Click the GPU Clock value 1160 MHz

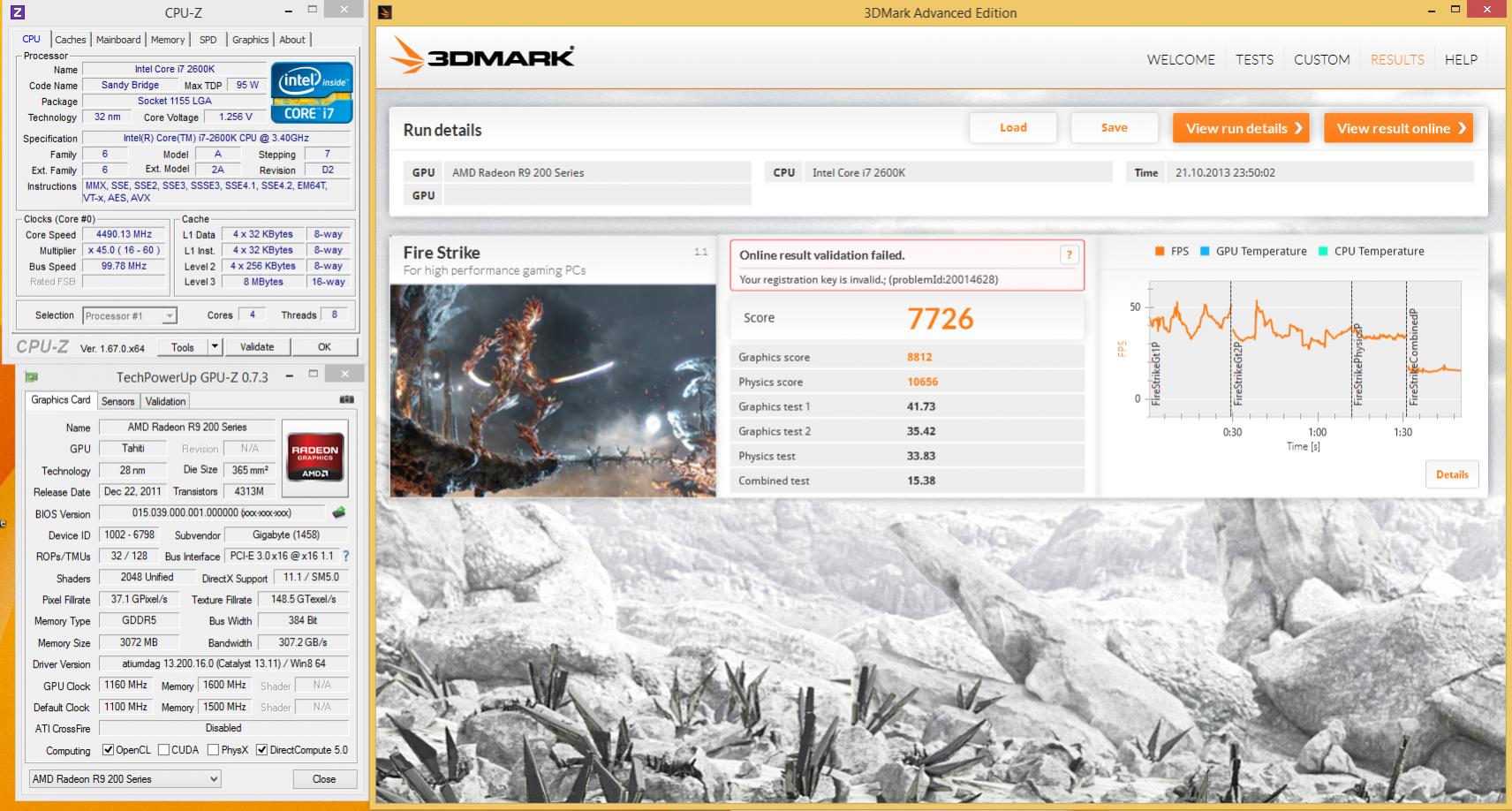126,685
